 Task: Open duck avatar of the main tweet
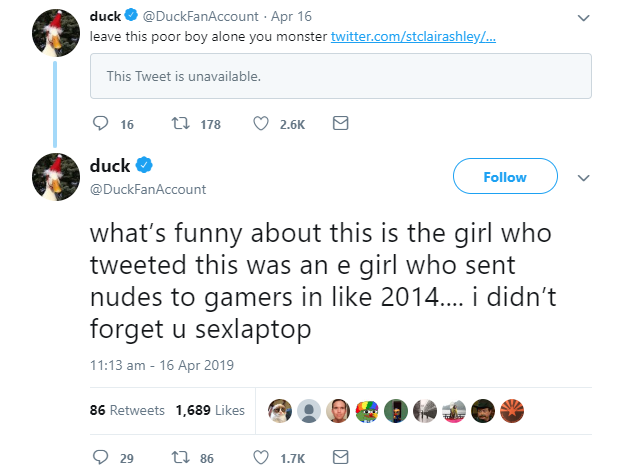(56, 177)
